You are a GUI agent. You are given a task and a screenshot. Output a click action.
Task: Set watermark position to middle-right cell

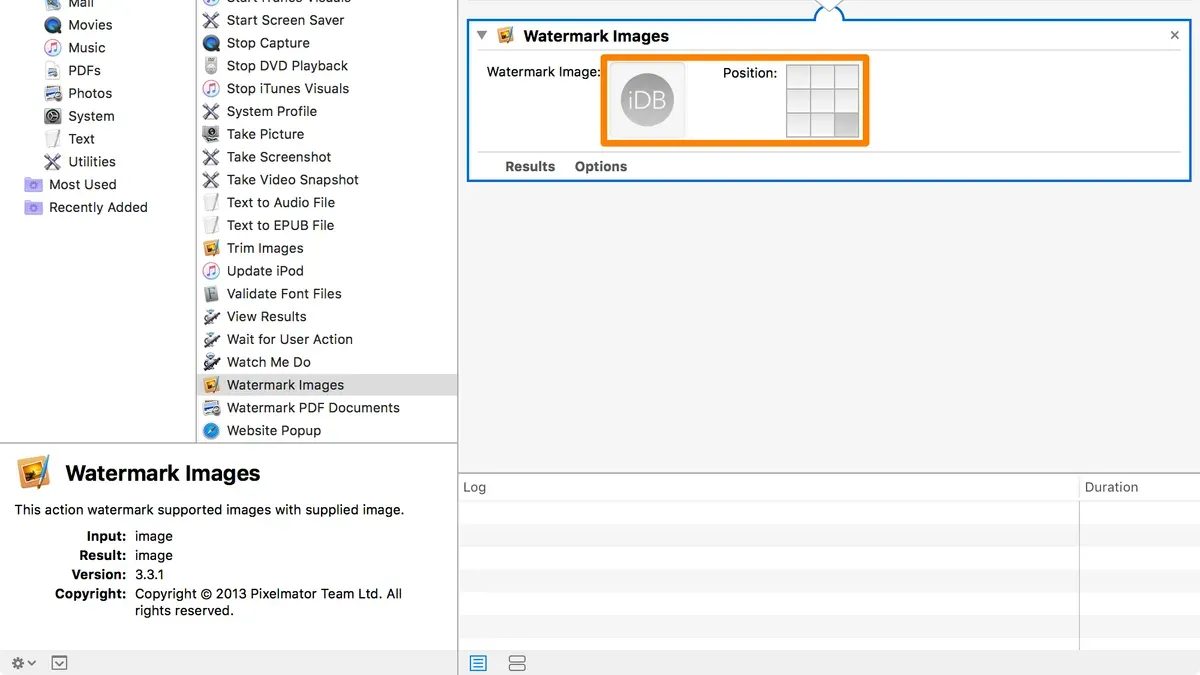847,101
